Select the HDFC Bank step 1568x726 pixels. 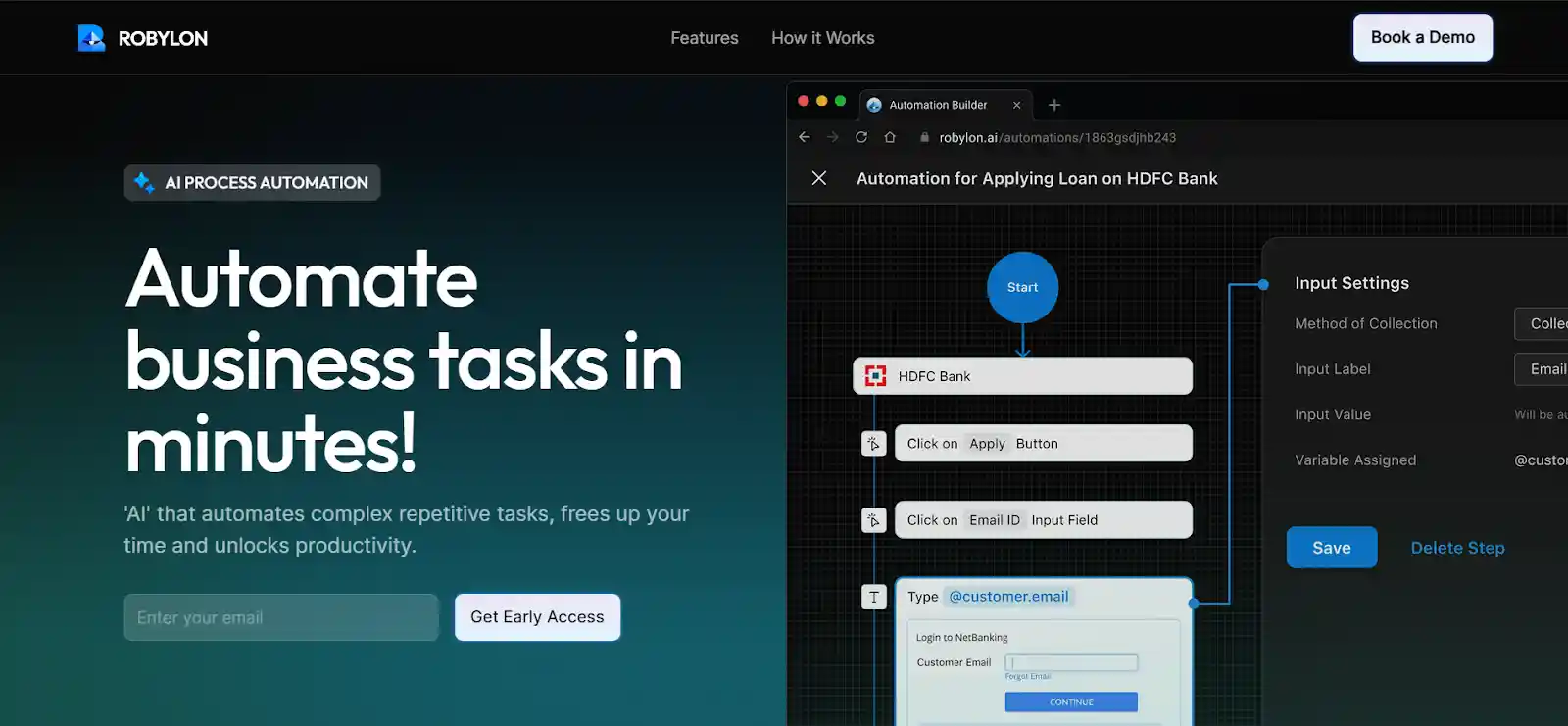point(1022,376)
